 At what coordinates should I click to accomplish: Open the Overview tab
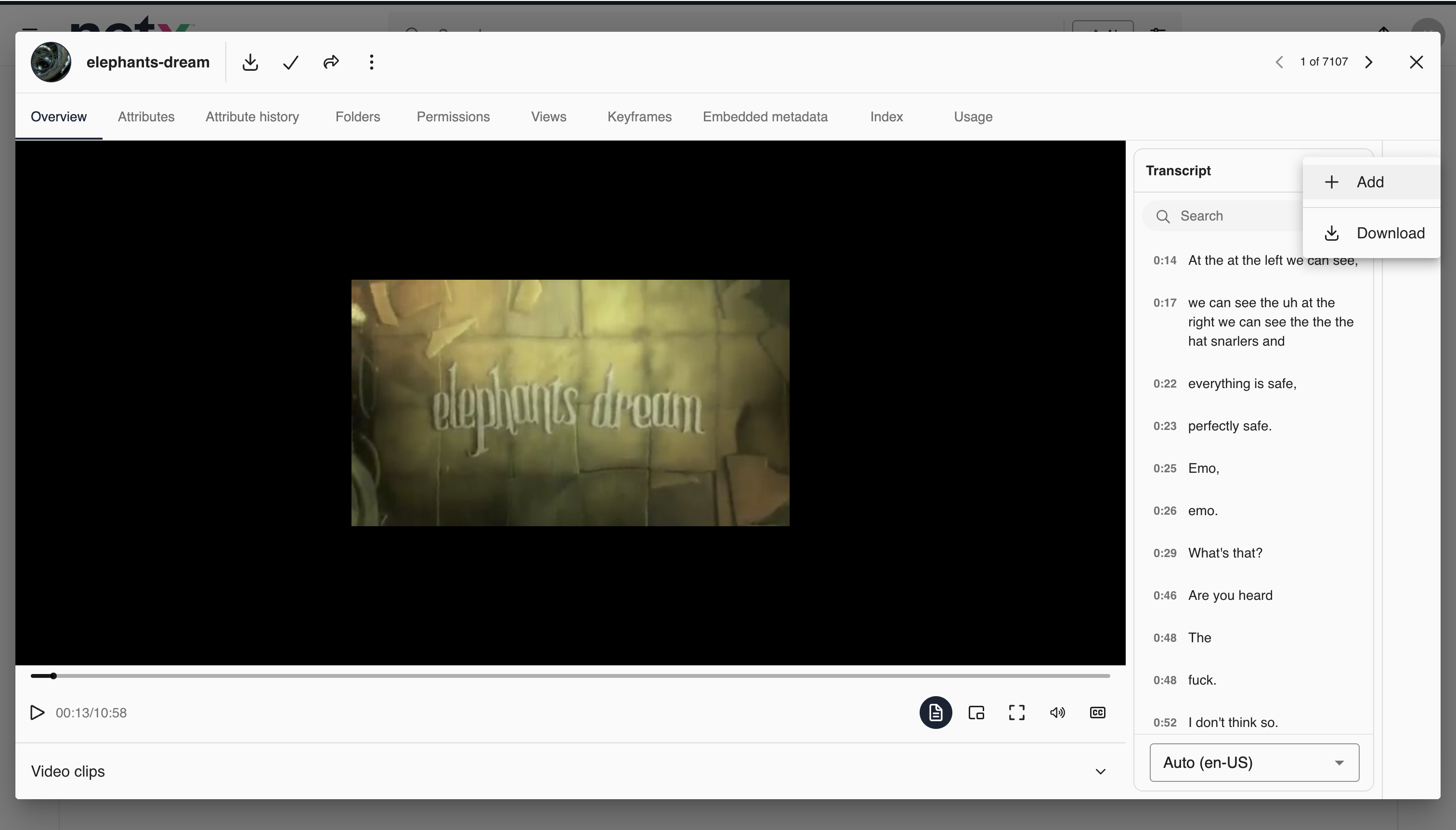[59, 117]
